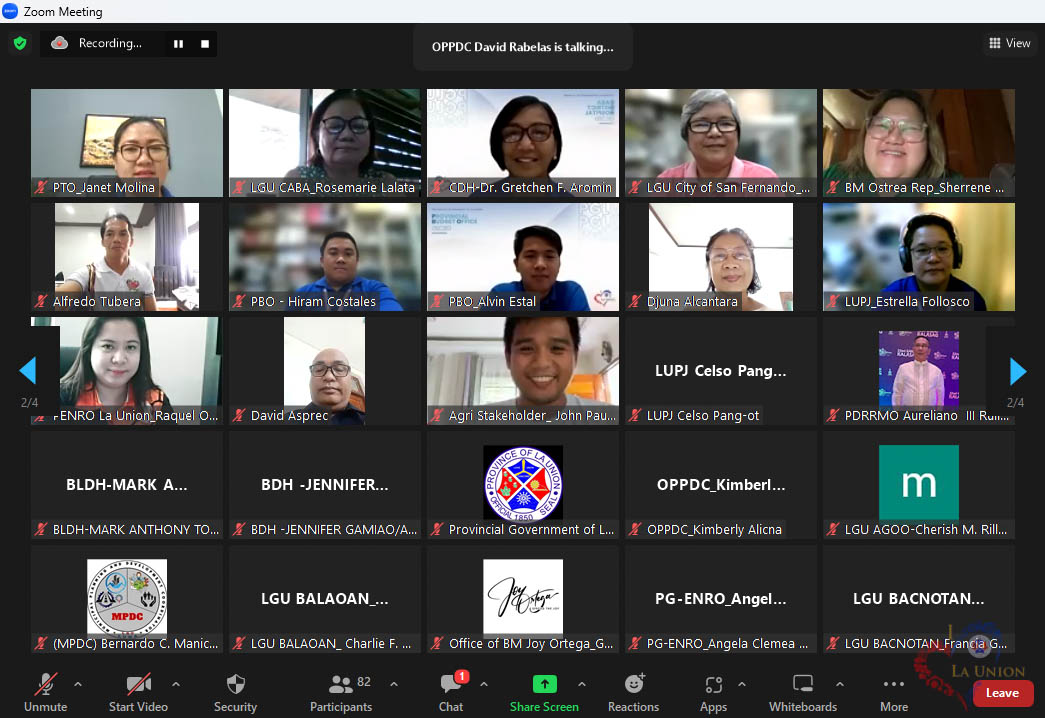1045x718 pixels.
Task: Stop the recording
Action: 205,44
